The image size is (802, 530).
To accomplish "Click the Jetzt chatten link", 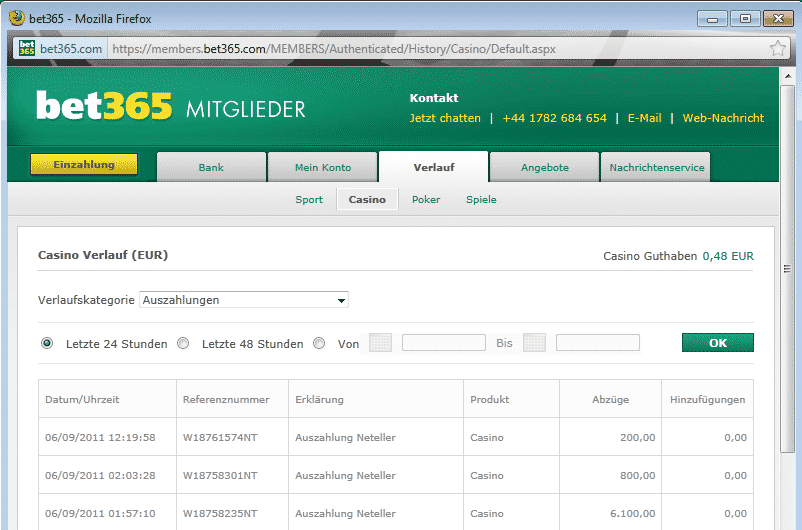I will [445, 118].
